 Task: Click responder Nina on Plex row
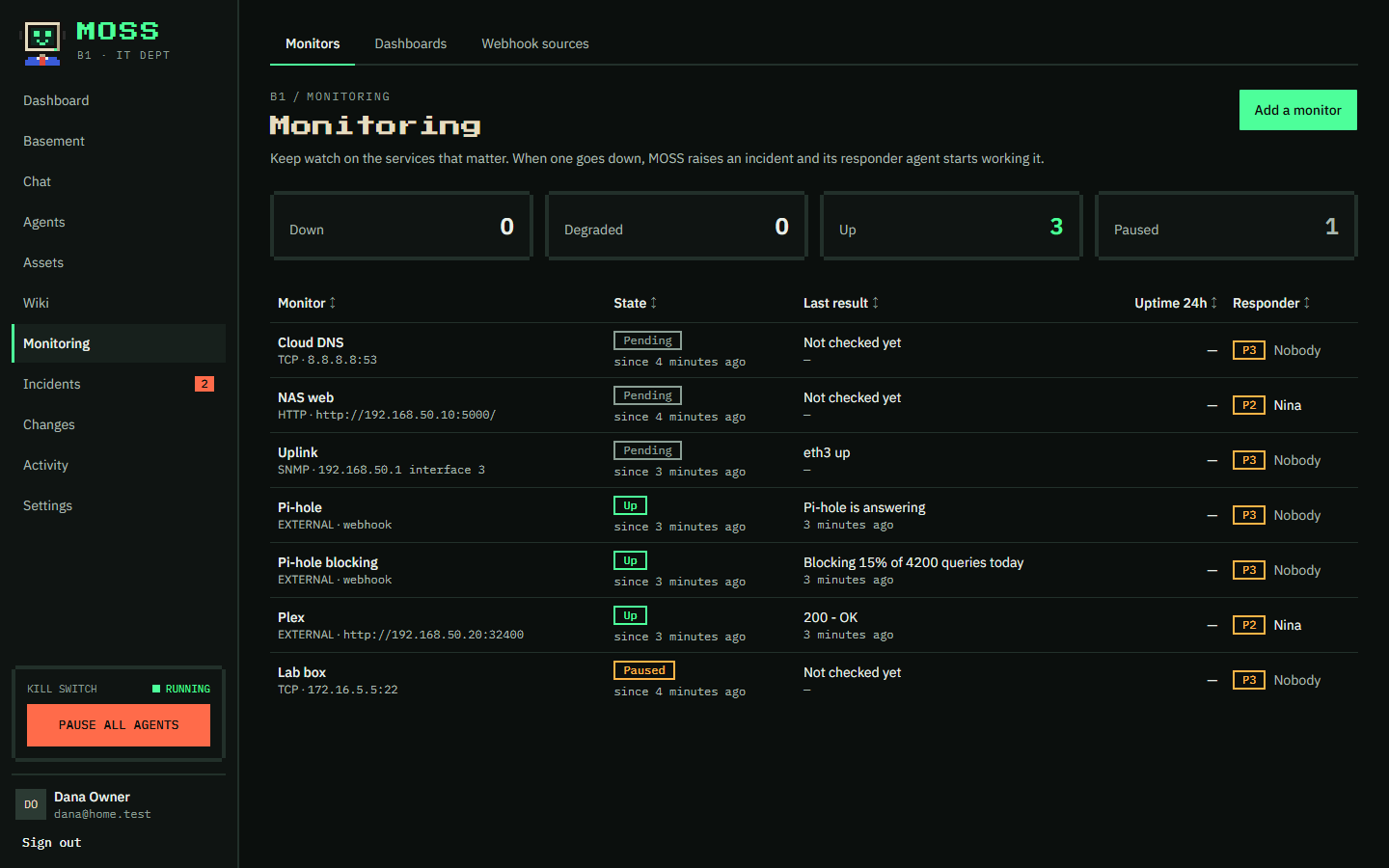(1288, 625)
